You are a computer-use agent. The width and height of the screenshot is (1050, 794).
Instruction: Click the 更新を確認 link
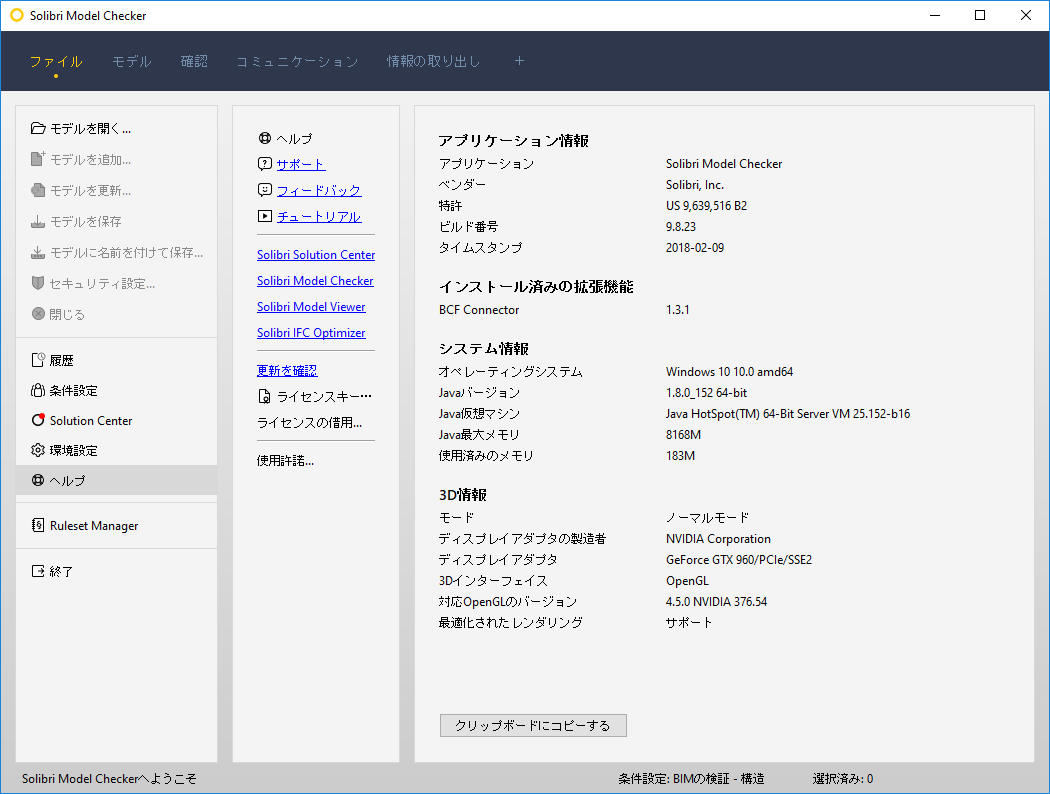click(287, 370)
